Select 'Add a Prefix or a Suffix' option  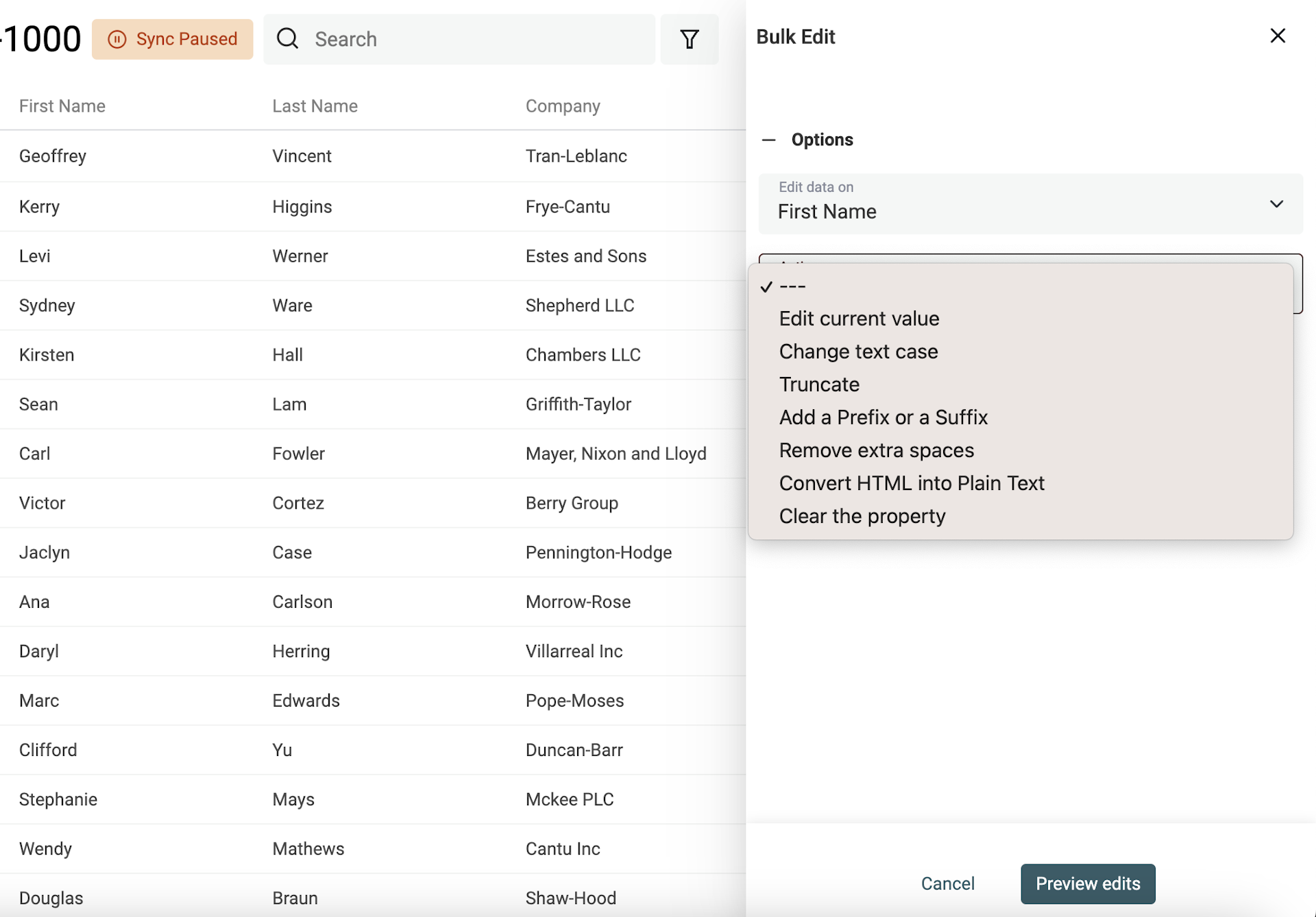pyautogui.click(x=884, y=416)
